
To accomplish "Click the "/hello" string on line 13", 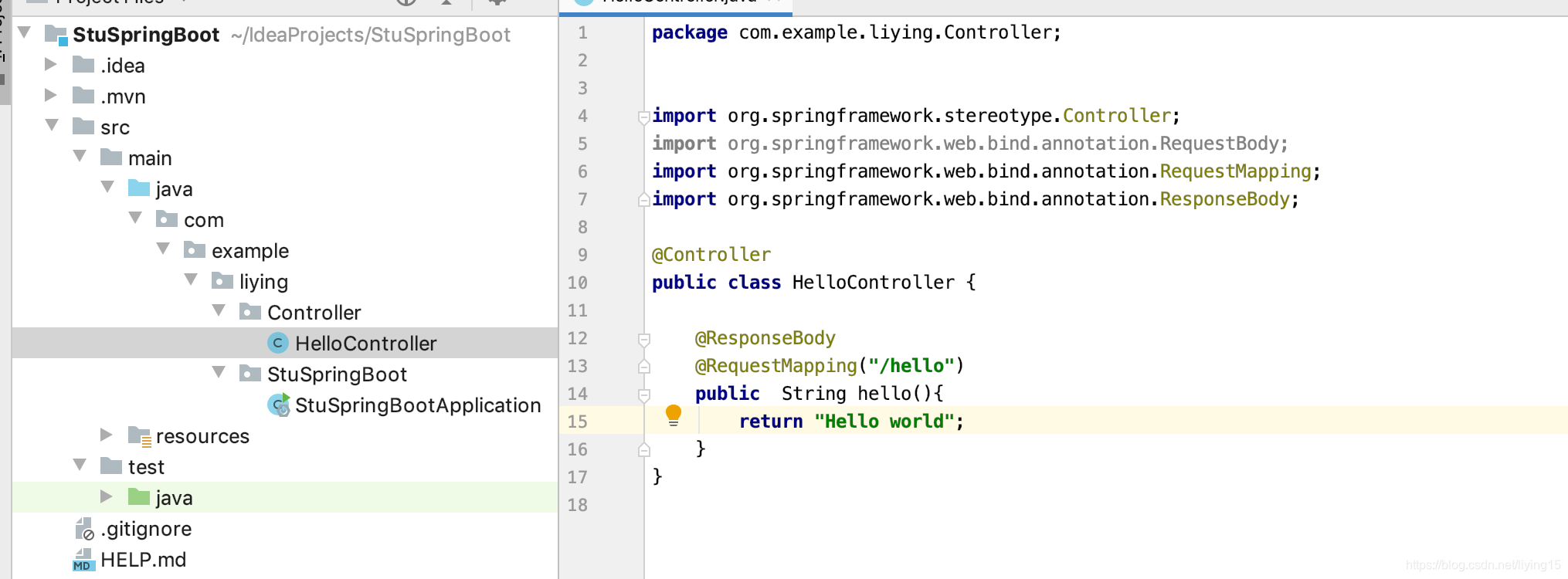I will point(912,366).
